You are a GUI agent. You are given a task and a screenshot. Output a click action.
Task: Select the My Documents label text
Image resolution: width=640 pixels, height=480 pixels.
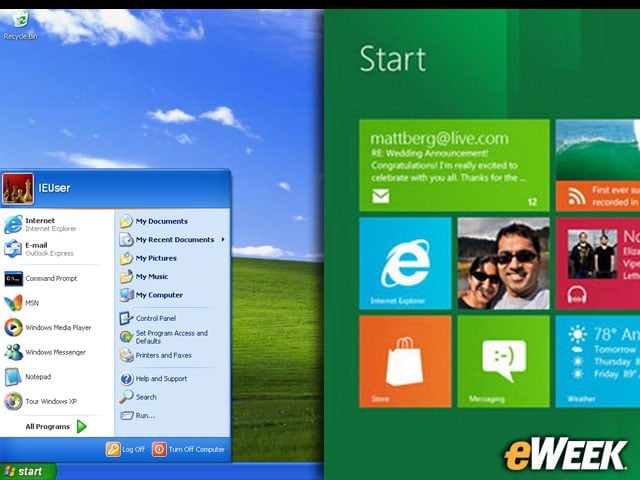tap(162, 221)
